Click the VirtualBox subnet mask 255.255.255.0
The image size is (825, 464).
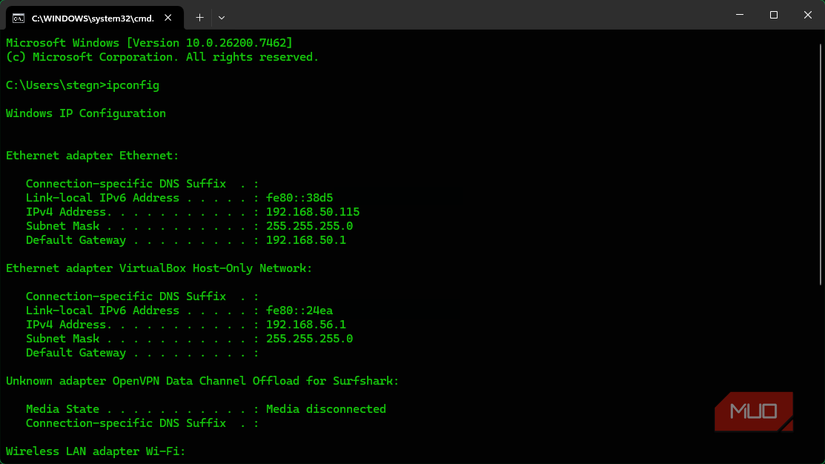pos(309,339)
